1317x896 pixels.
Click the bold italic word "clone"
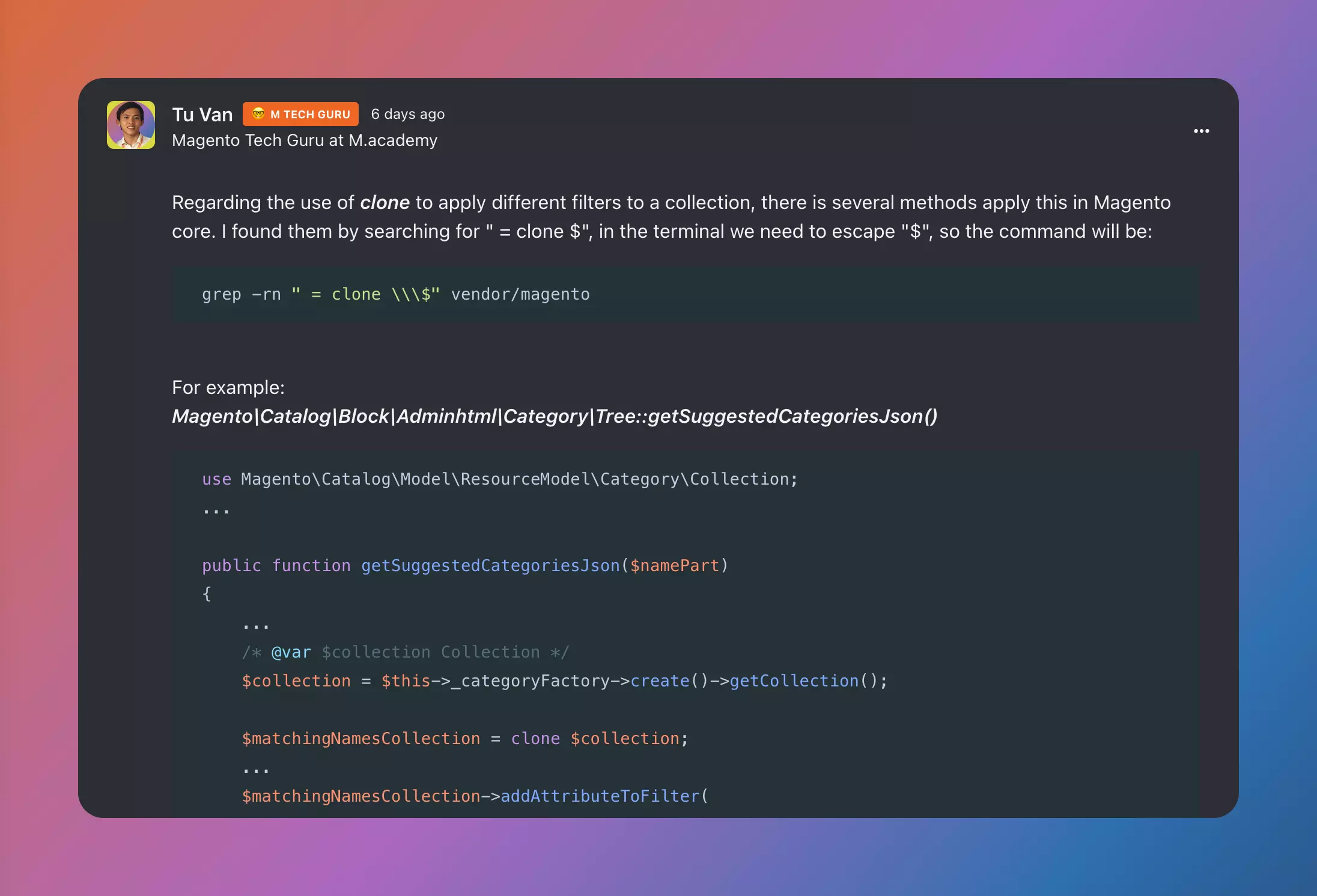(385, 203)
